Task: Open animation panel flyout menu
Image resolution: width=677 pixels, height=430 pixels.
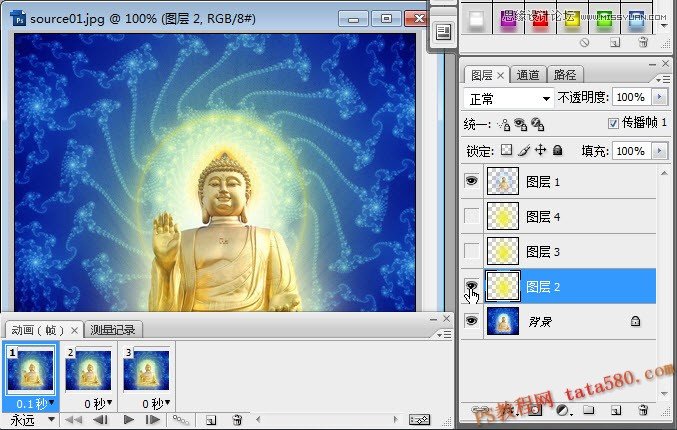Action: point(444,335)
